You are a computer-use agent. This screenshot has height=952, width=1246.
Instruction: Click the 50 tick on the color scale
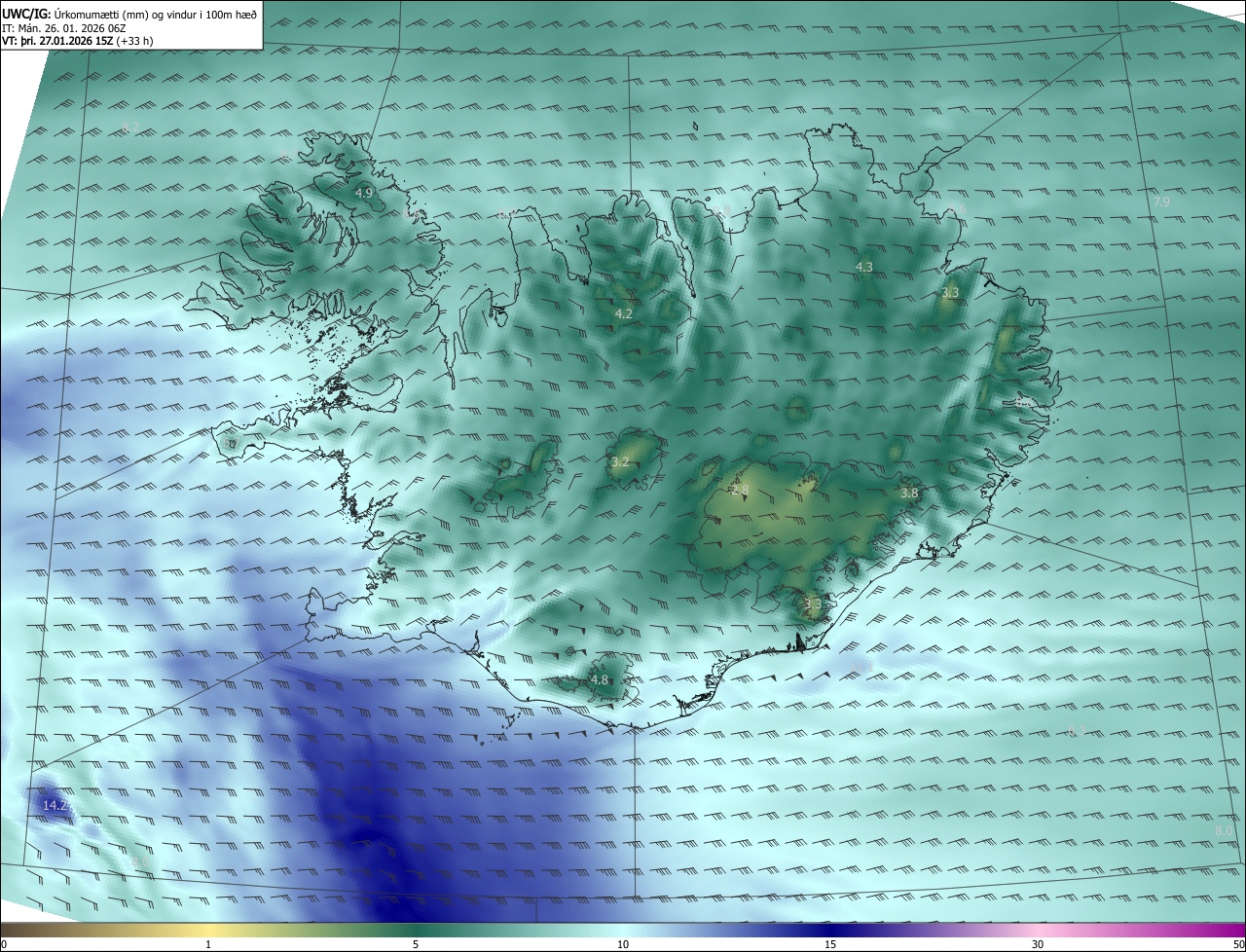point(1238,944)
